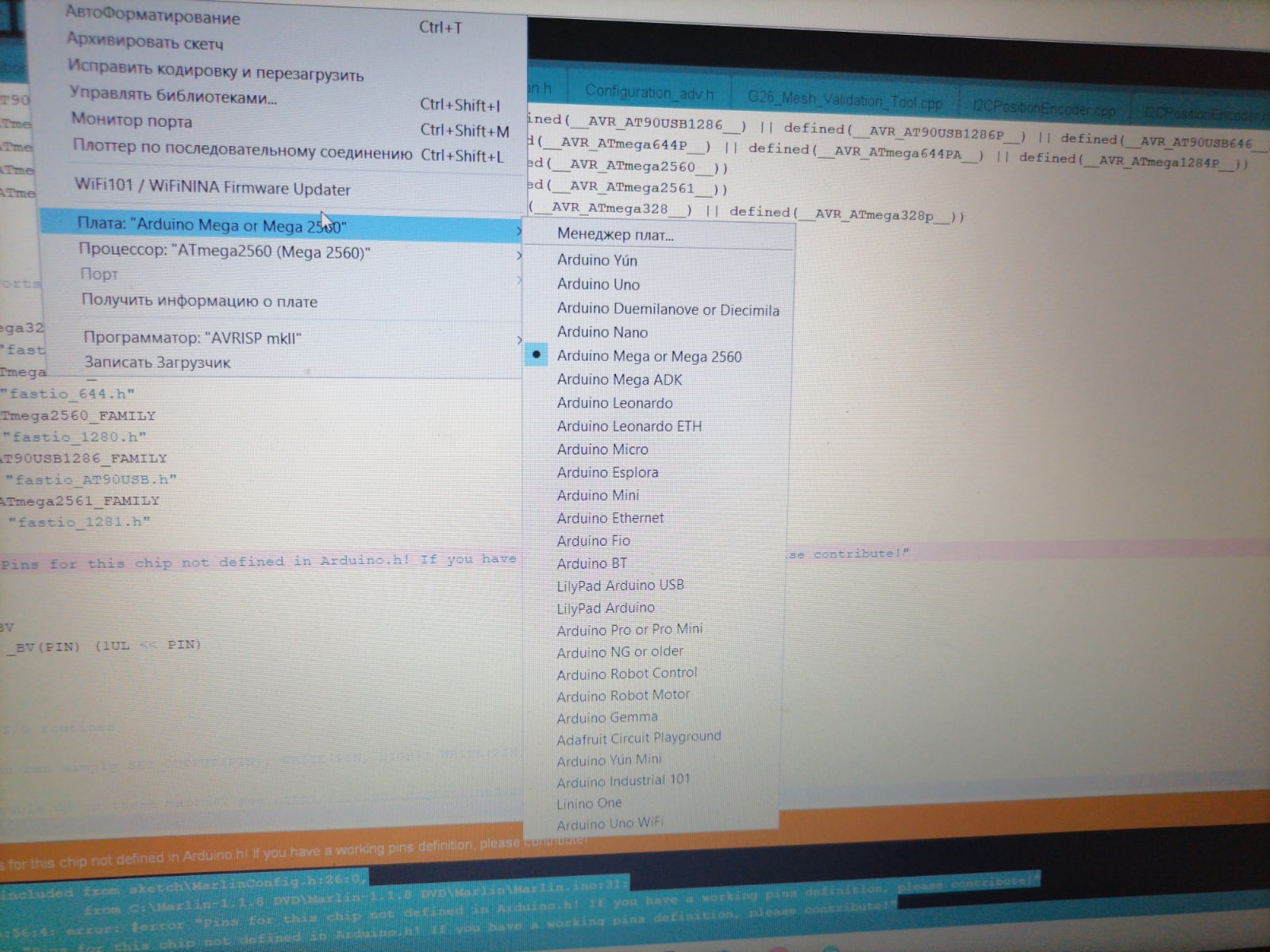Open WiFi101 / WiFiNINA Firmware Updater
This screenshot has height=952, width=1270.
pos(212,188)
